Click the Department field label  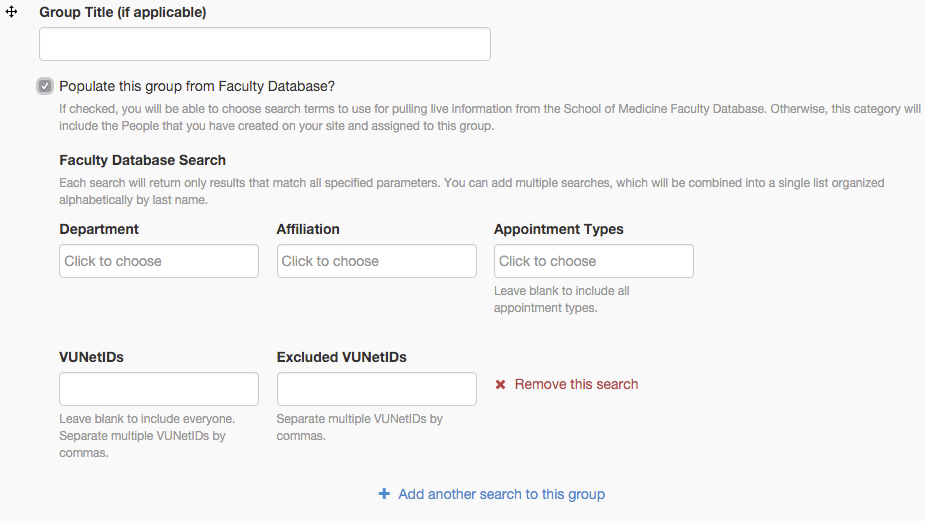point(99,229)
